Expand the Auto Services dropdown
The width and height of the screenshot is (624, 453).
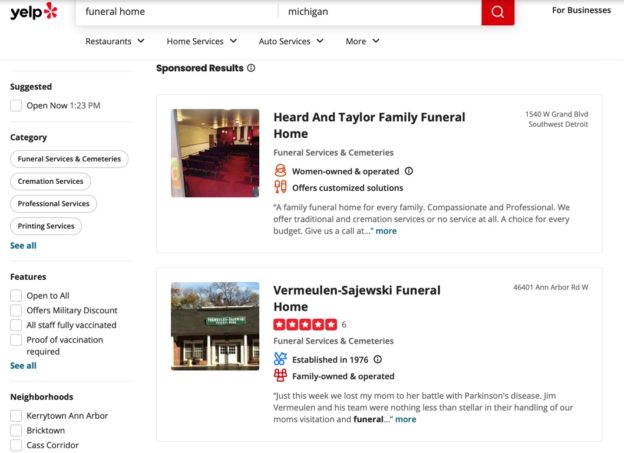pos(291,41)
